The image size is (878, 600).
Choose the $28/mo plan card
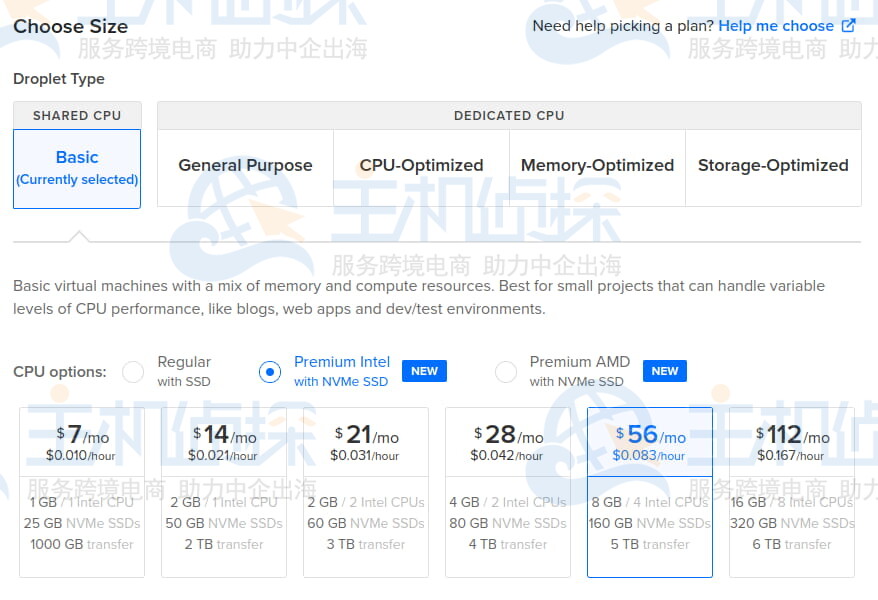point(508,493)
